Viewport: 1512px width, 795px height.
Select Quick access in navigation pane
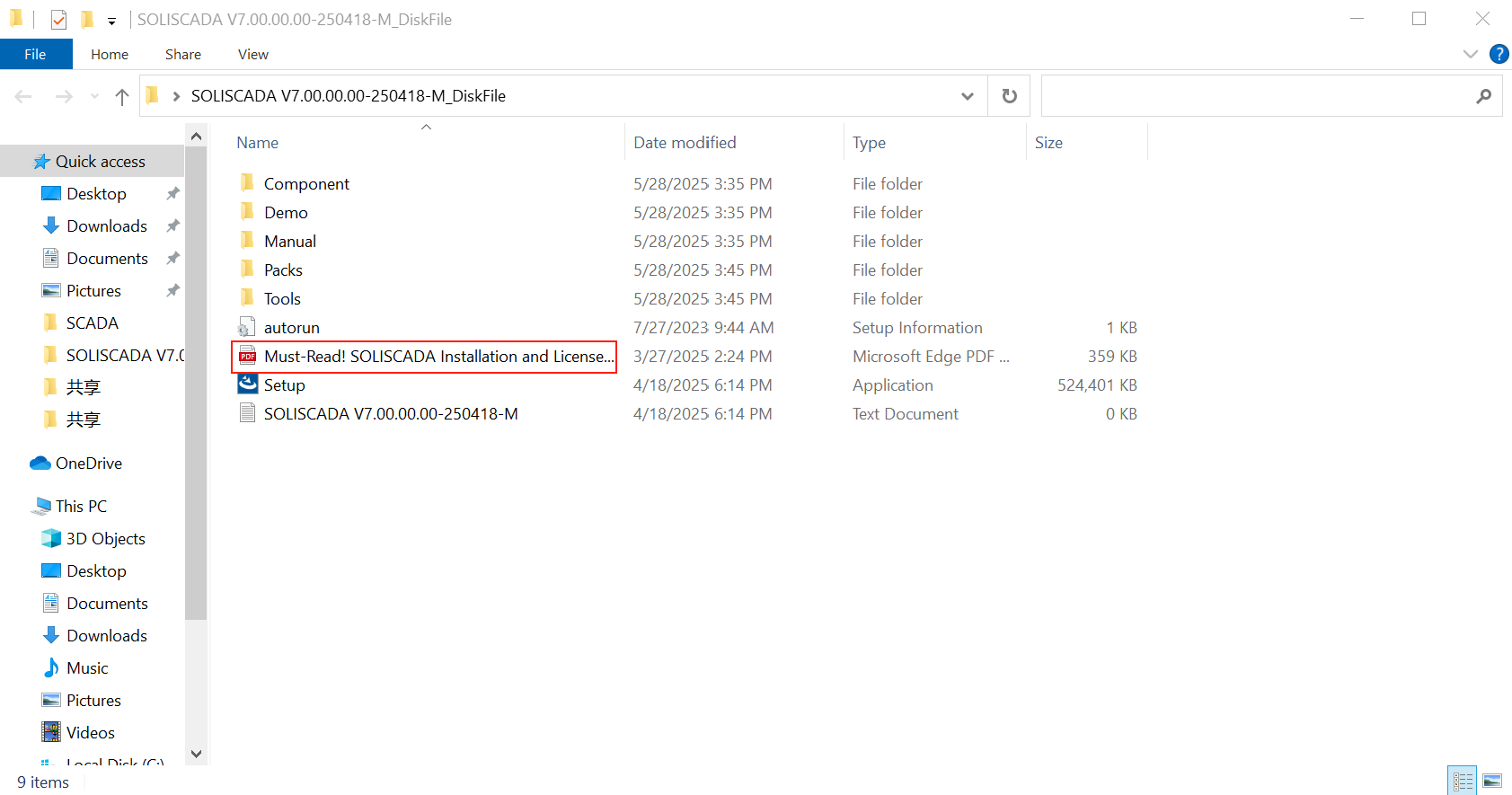tap(100, 162)
